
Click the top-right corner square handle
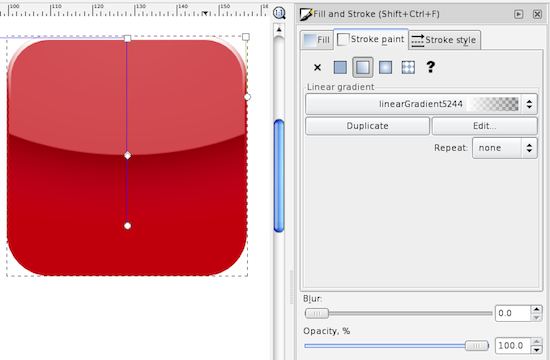pyautogui.click(x=246, y=37)
